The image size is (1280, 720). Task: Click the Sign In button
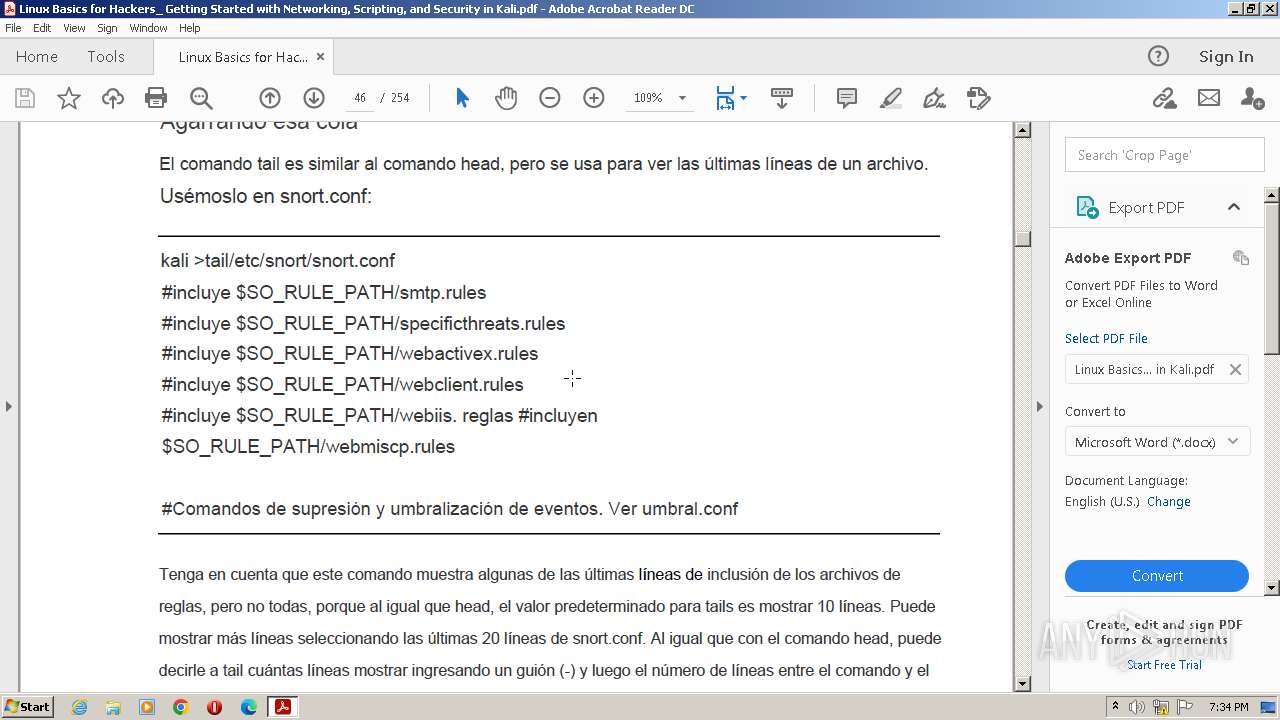pyautogui.click(x=1226, y=56)
